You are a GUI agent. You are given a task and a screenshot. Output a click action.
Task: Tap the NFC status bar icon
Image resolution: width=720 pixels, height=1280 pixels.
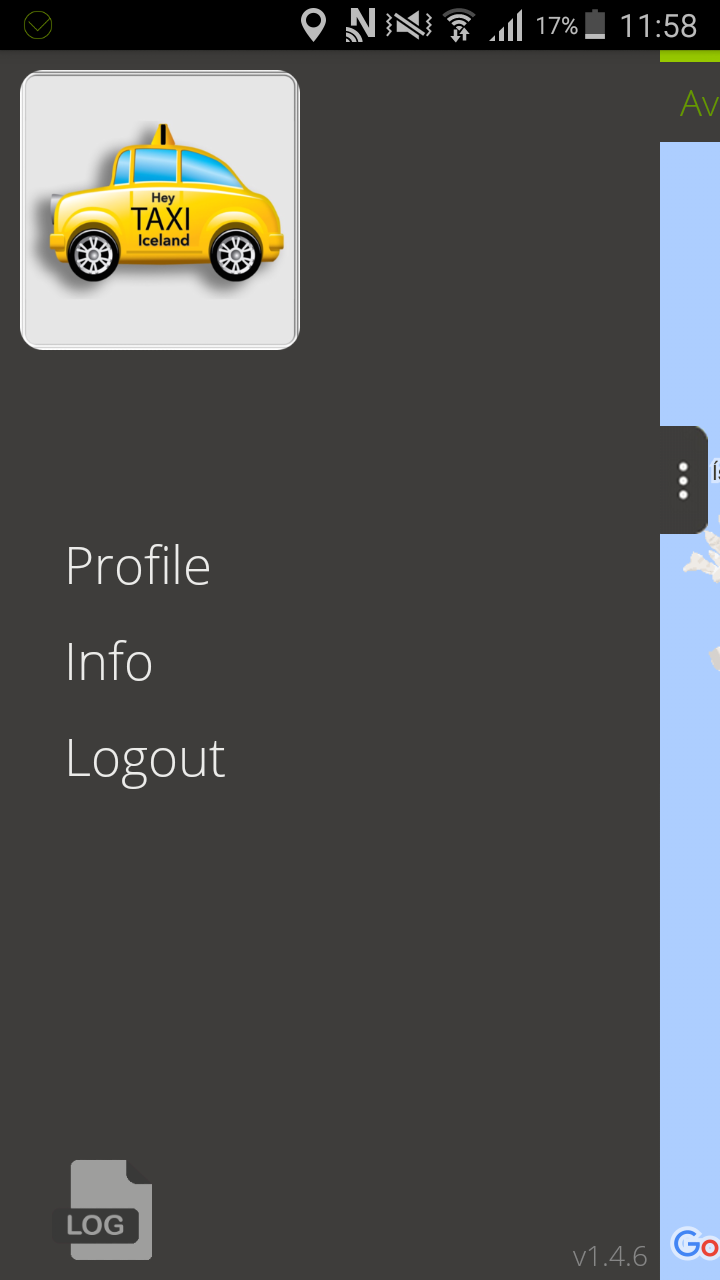[x=361, y=25]
